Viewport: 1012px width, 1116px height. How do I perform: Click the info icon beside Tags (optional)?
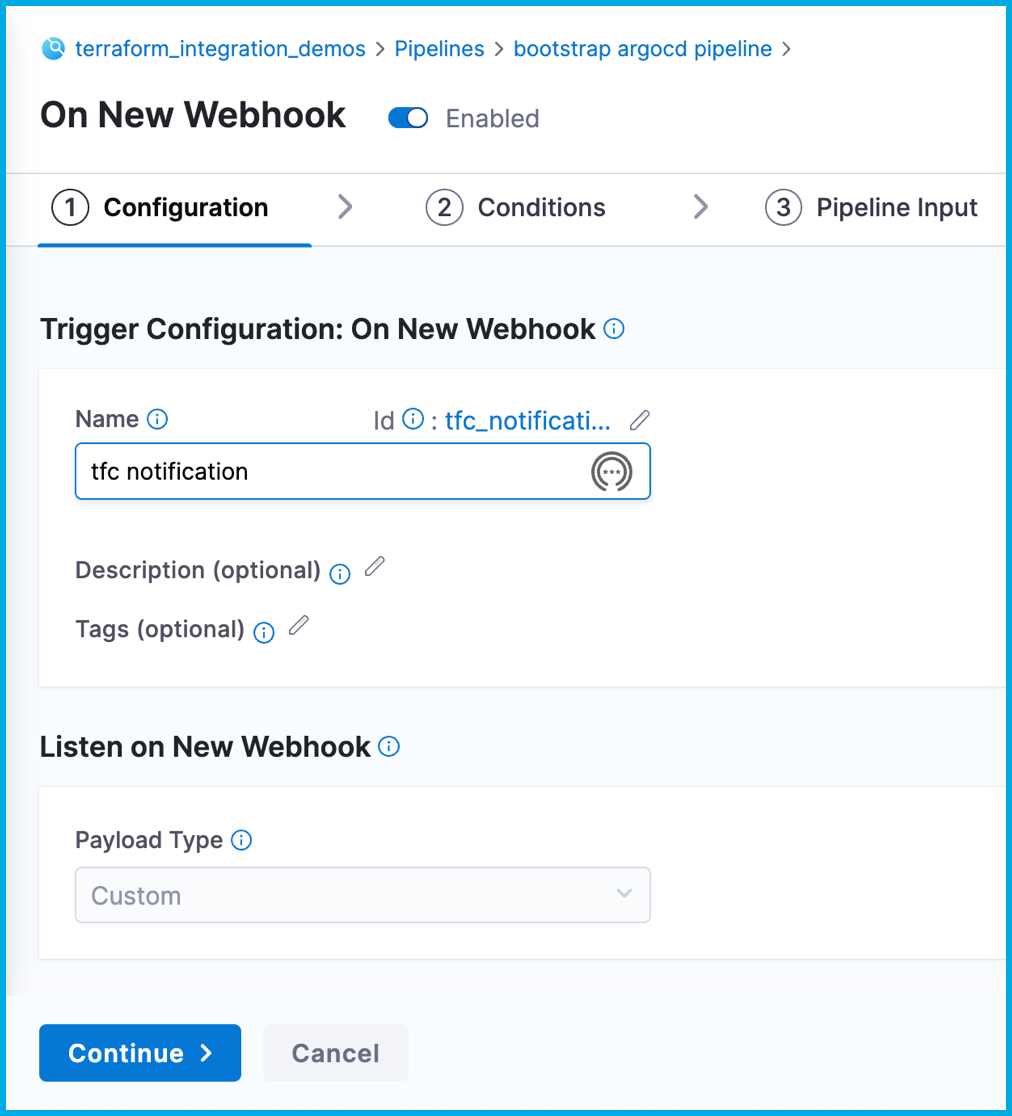tap(264, 632)
